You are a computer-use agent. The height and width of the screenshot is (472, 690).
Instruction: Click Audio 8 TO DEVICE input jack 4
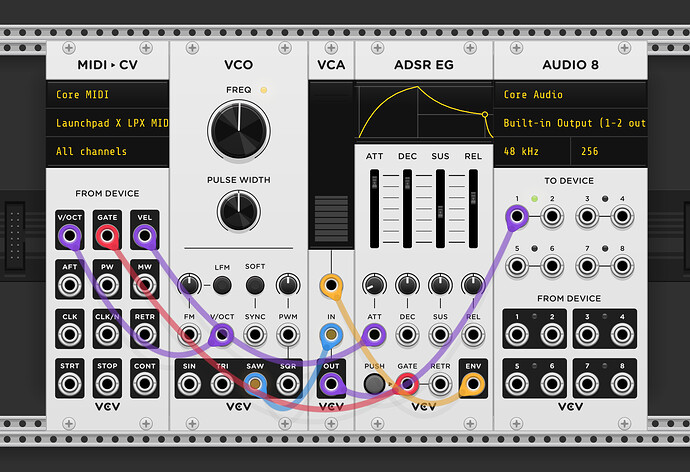[x=622, y=216]
